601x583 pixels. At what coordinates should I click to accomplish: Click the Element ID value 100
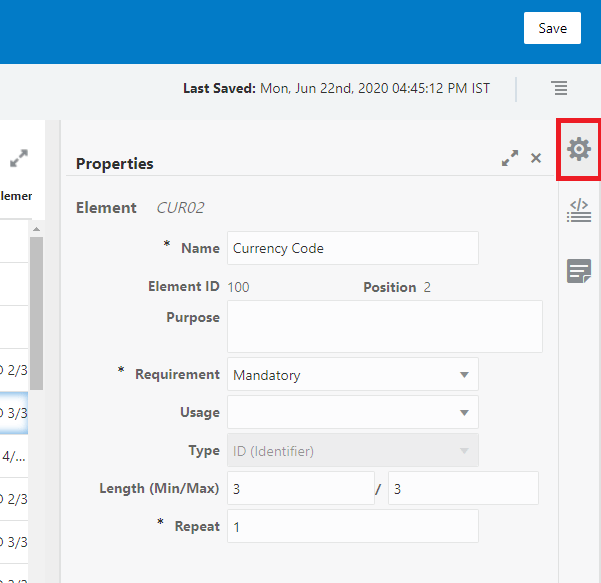[238, 287]
